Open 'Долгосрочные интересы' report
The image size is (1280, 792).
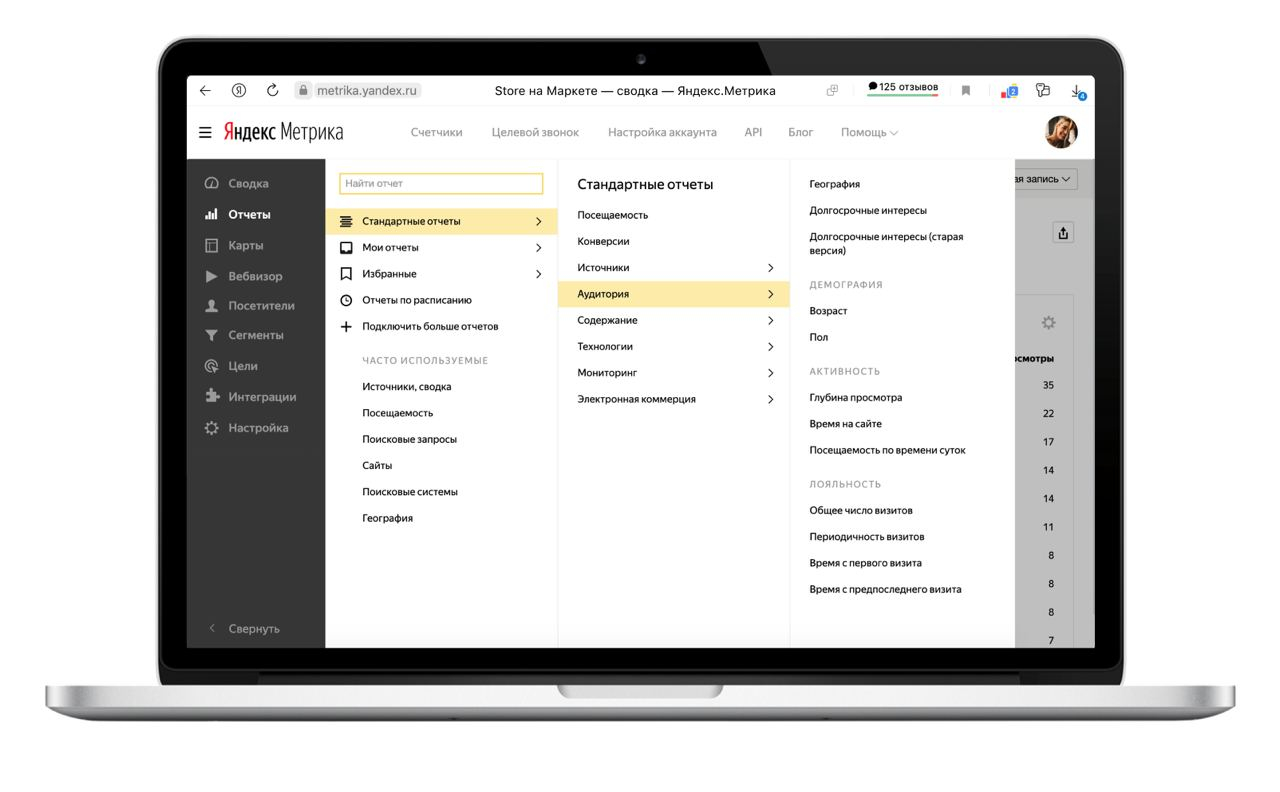pos(868,211)
